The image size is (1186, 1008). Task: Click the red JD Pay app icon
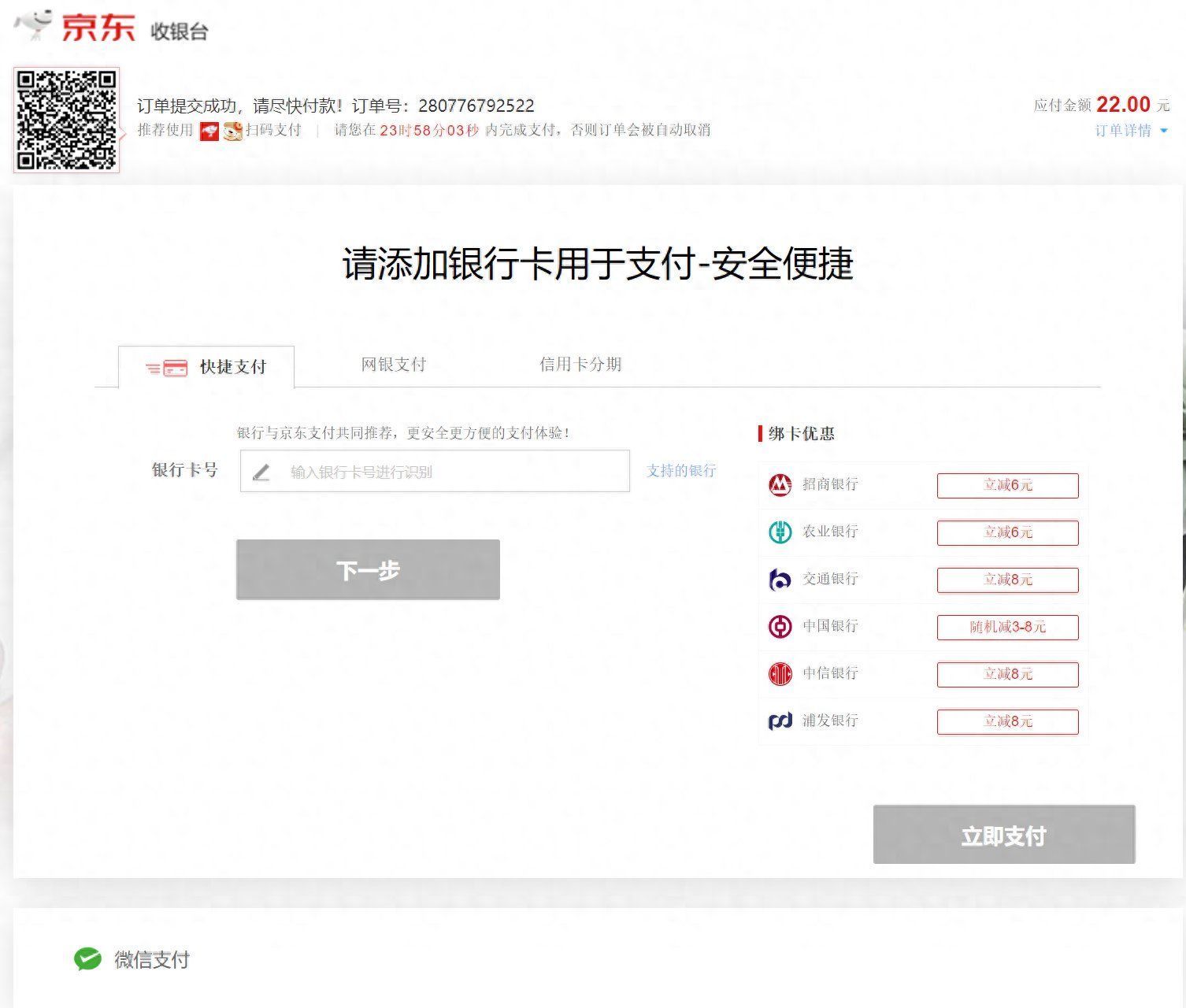(x=209, y=132)
